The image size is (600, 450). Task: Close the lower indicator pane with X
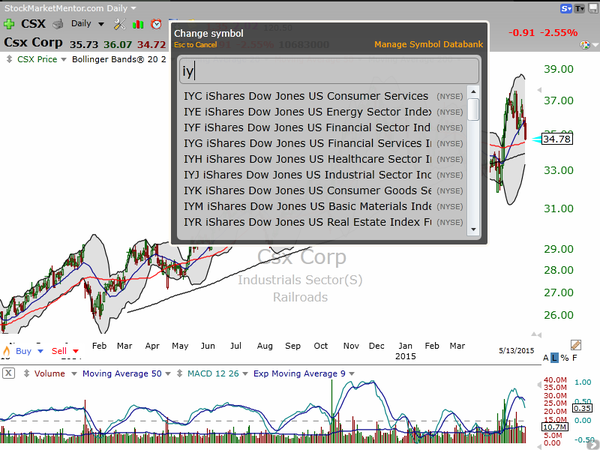[8, 373]
